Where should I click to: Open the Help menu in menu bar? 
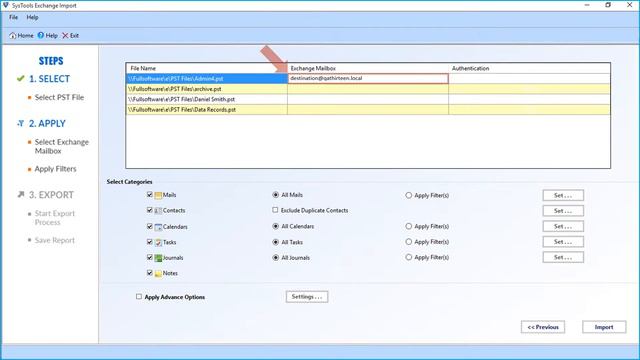pos(32,18)
